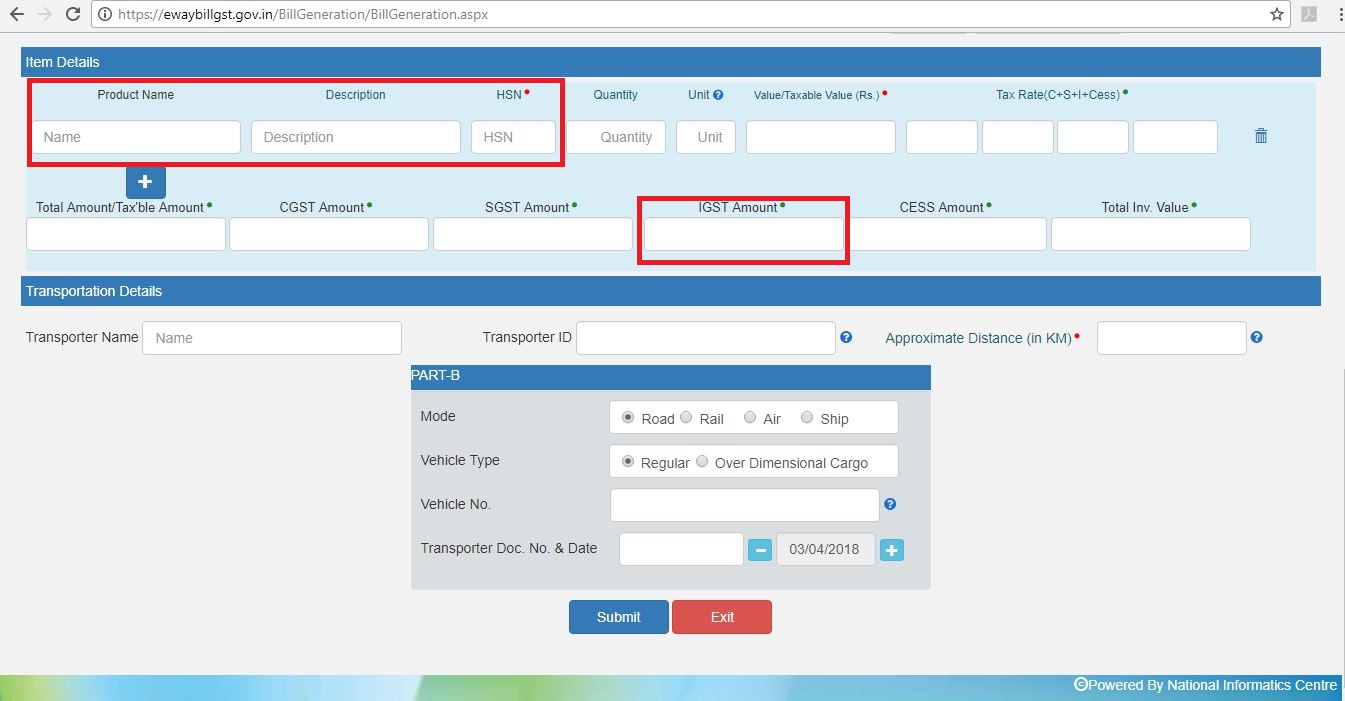Screen dimensions: 1345x701
Task: Open help icon next to Unit field
Action: click(722, 94)
